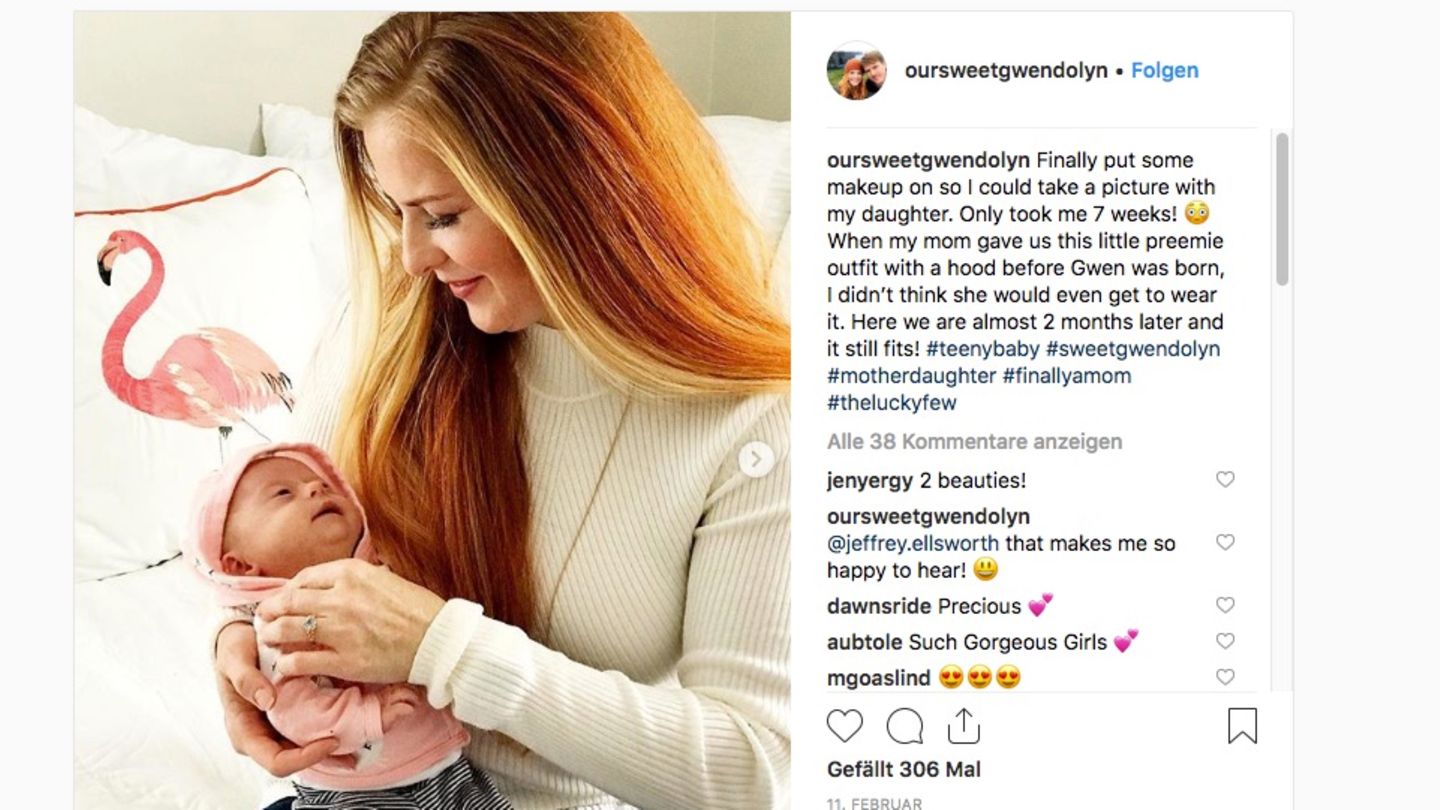The image size is (1440, 810).
Task: Like jenyergy's comment heart
Action: click(x=1225, y=480)
